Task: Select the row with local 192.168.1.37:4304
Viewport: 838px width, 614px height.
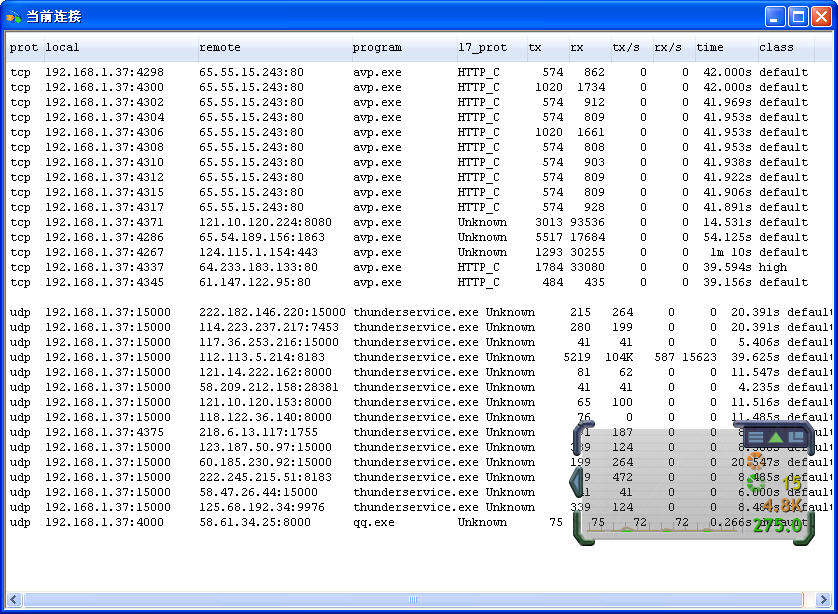Action: click(x=409, y=117)
